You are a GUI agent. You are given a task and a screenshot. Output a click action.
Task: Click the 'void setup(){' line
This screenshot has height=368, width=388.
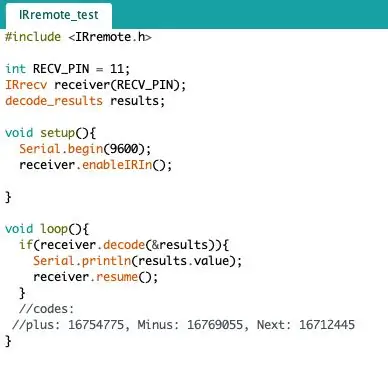point(51,133)
